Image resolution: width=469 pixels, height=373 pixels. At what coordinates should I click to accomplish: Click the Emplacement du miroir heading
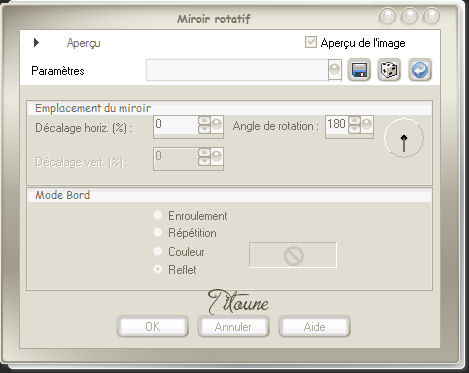[x=93, y=108]
